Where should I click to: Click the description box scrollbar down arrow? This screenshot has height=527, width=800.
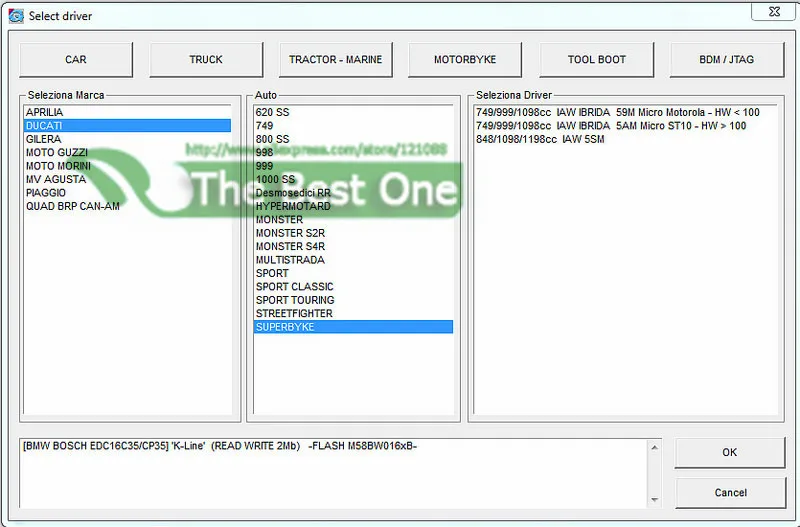point(655,500)
